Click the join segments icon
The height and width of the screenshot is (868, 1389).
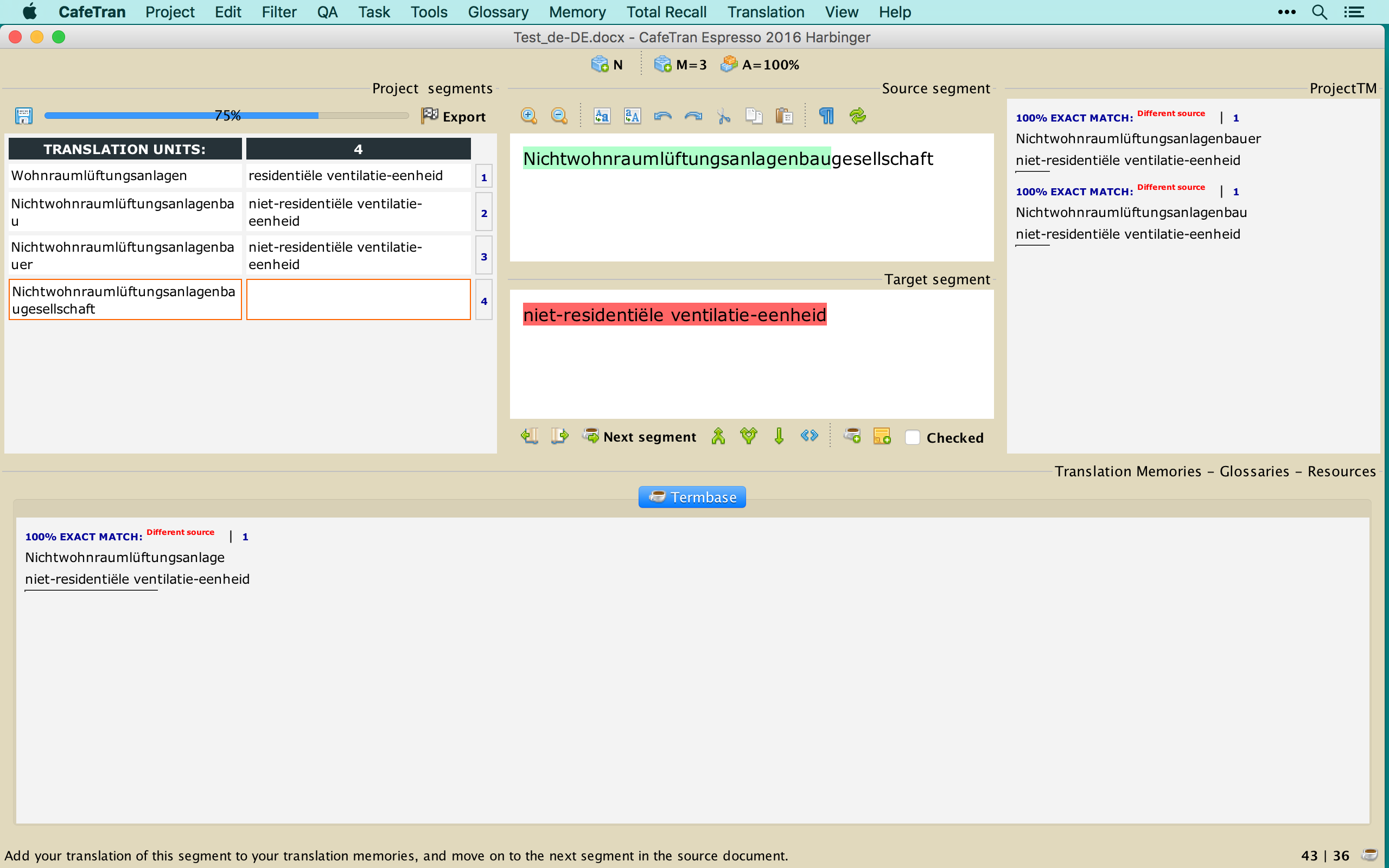coord(717,437)
